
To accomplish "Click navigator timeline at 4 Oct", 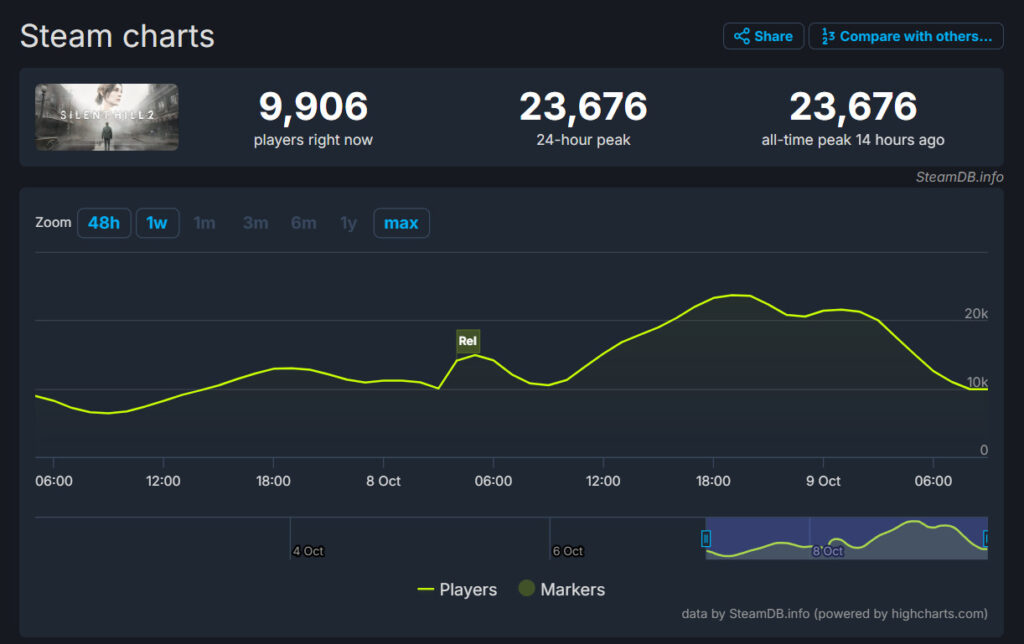I will click(307, 550).
